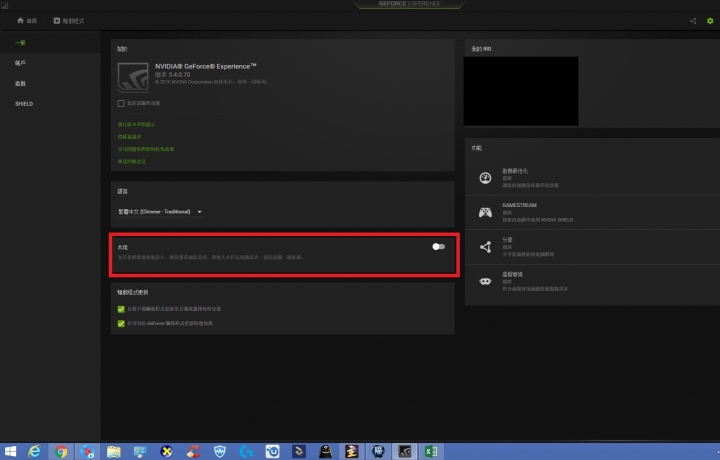
Task: Open the blue shield W icon in taskbar
Action: pyautogui.click(x=219, y=452)
